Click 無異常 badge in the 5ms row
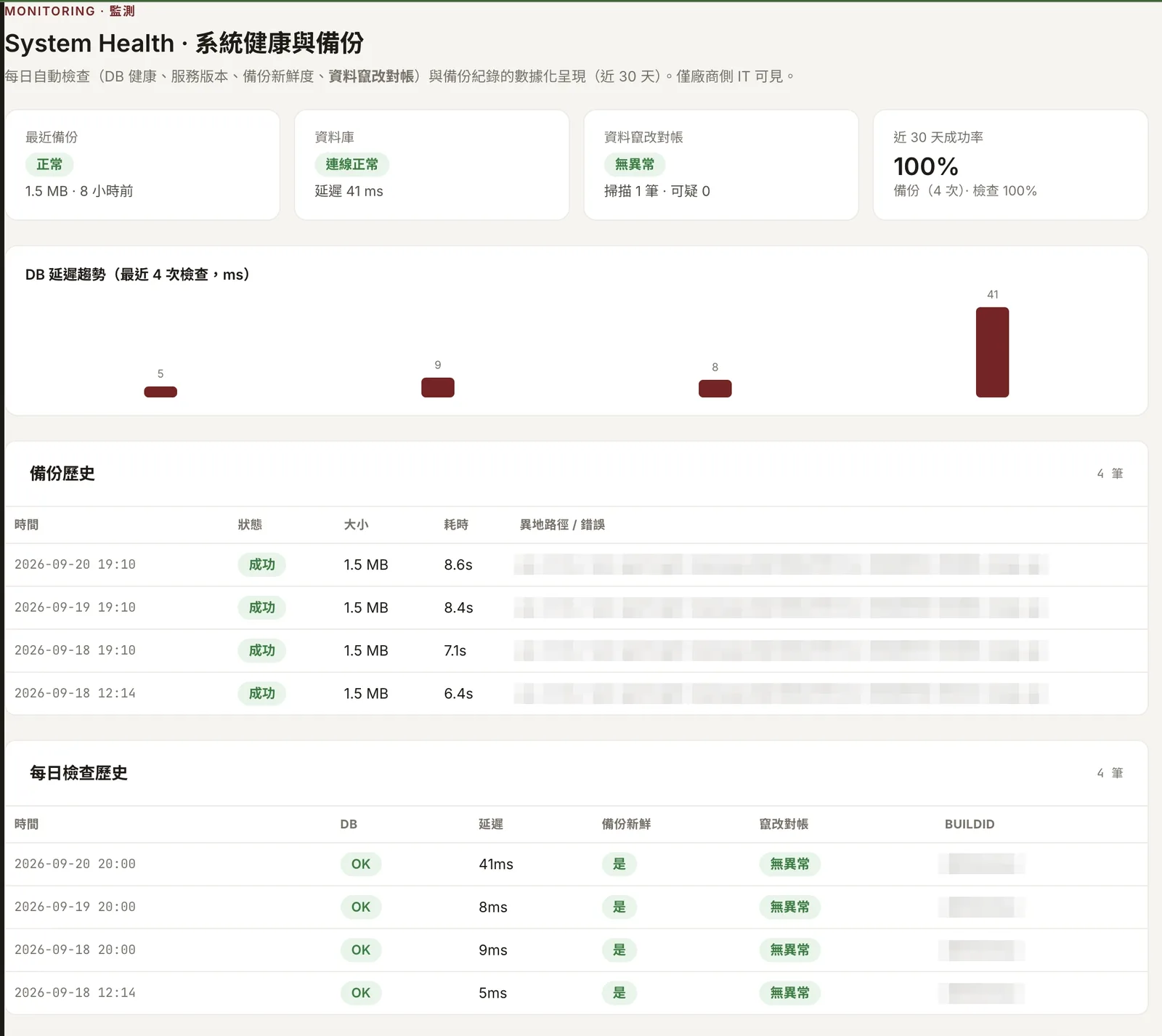 tap(790, 992)
